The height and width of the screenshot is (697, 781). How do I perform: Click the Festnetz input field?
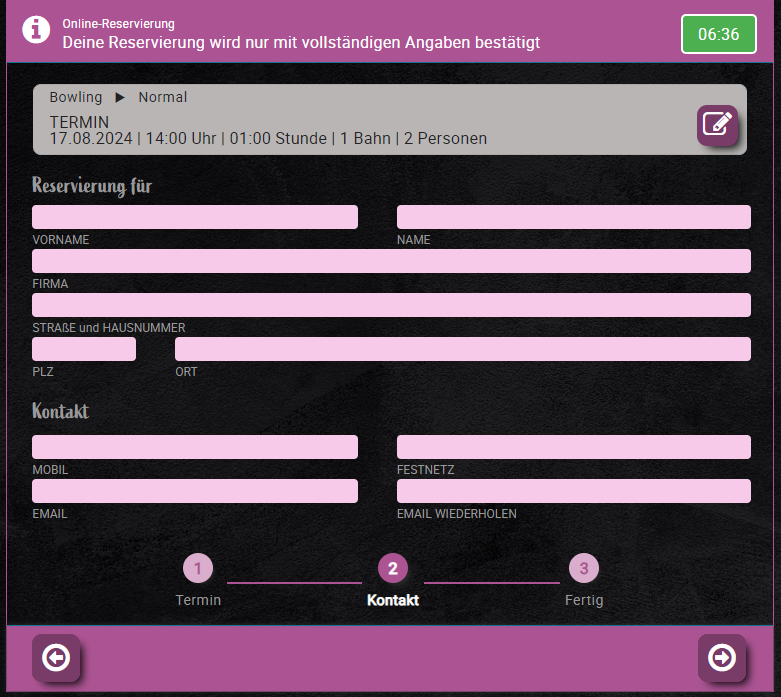point(573,447)
